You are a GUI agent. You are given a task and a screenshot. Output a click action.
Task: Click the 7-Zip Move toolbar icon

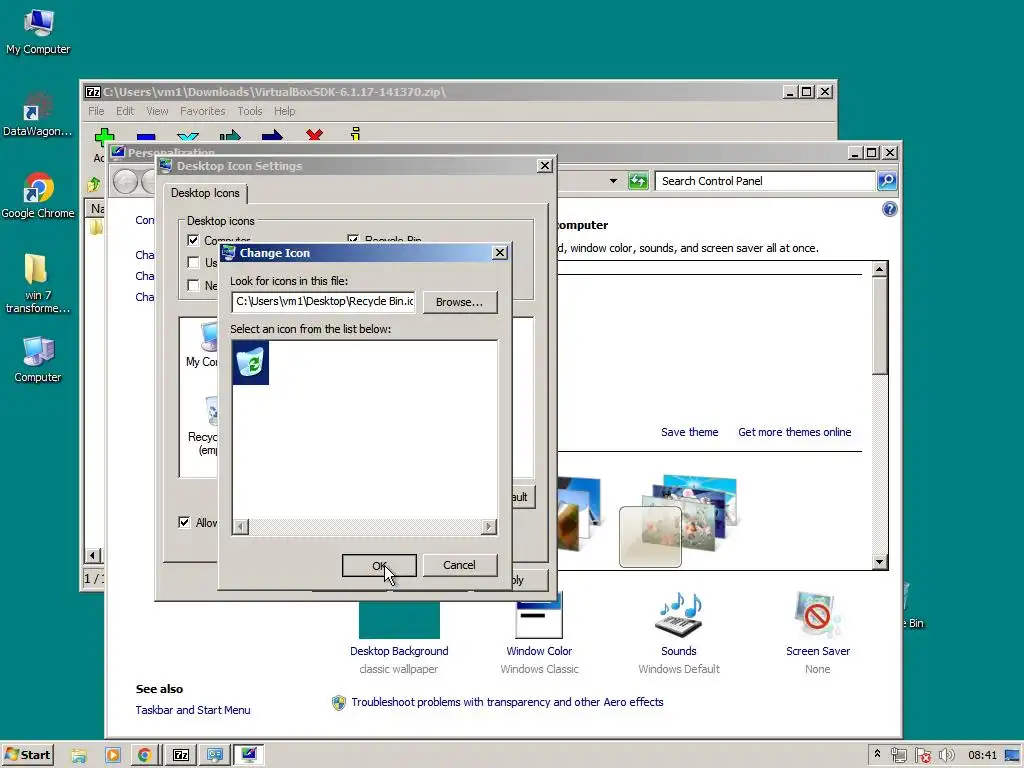click(x=272, y=136)
